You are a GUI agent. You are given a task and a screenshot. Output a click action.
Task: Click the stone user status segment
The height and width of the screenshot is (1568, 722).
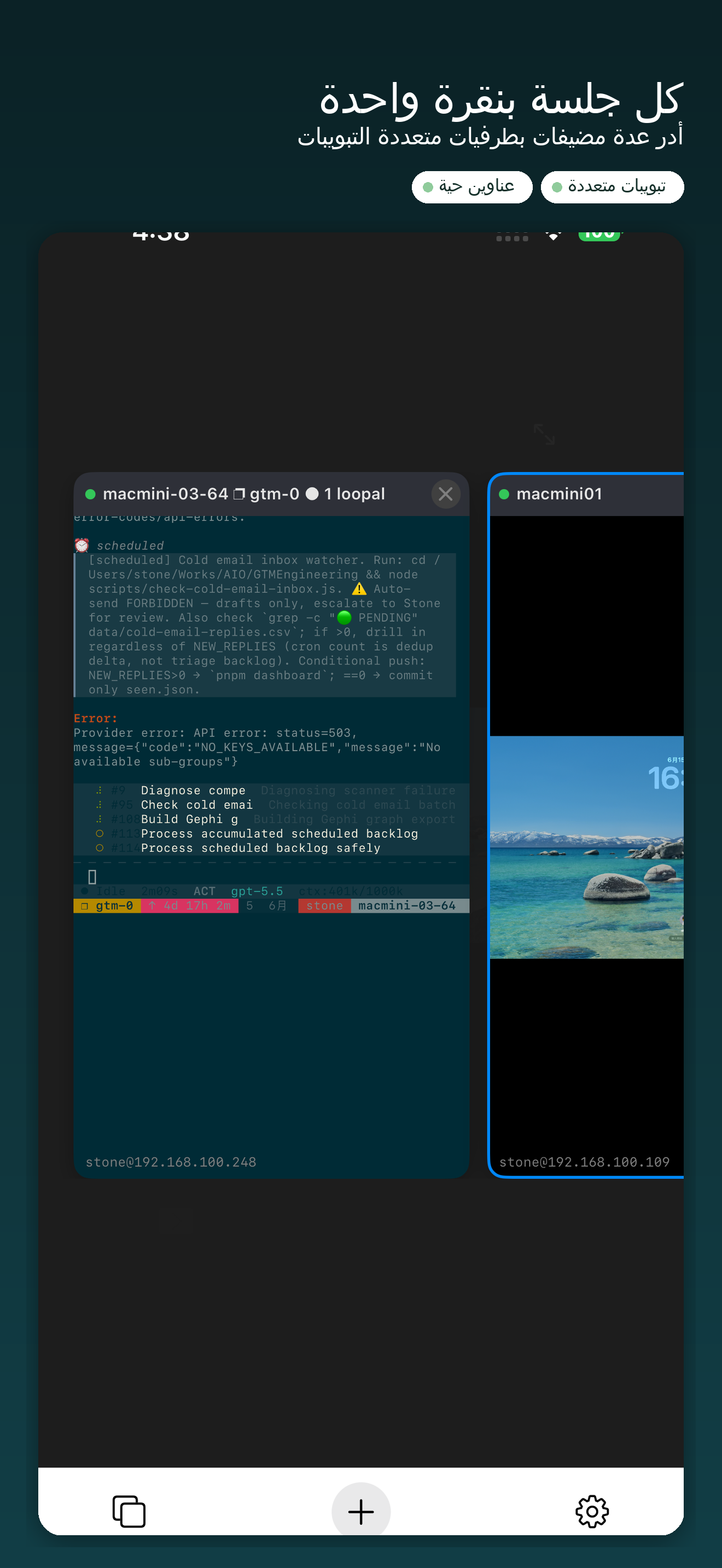click(324, 906)
